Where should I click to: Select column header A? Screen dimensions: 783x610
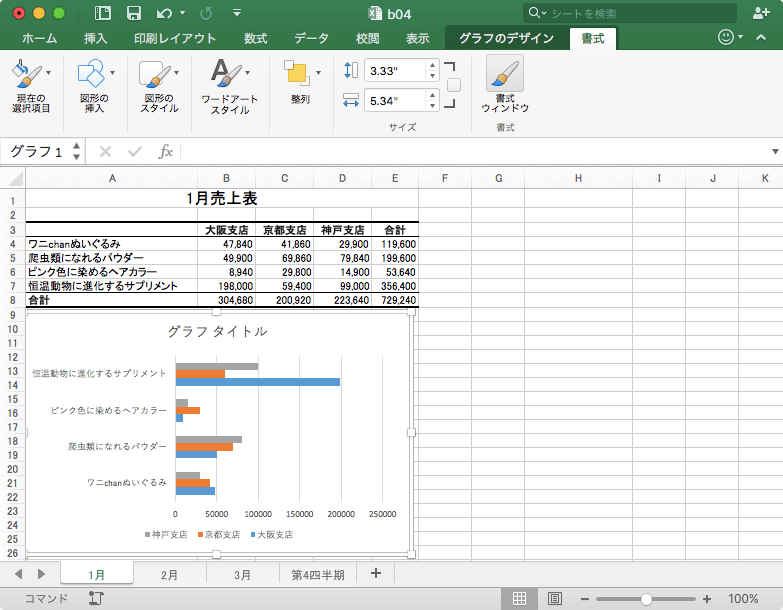[112, 178]
